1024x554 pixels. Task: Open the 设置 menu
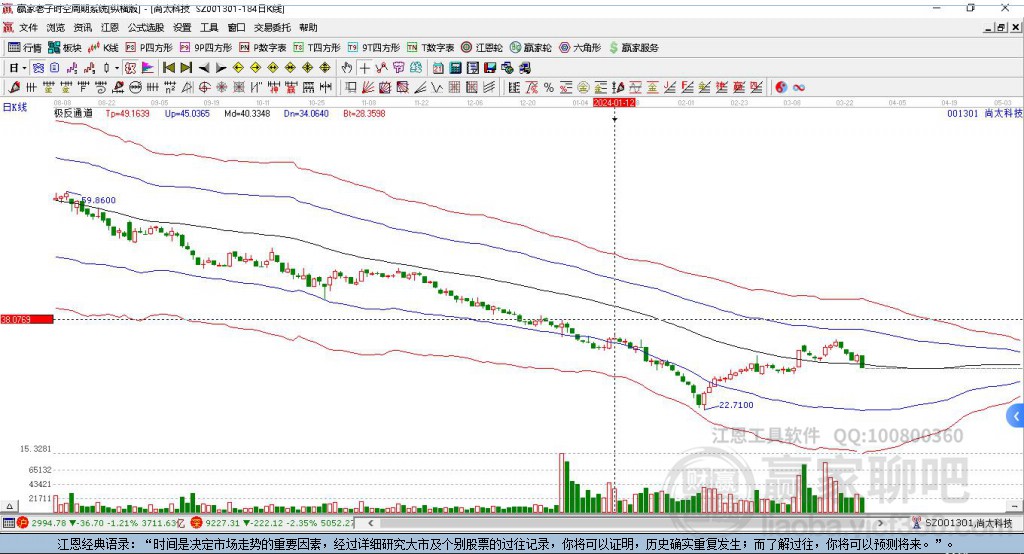coord(182,27)
